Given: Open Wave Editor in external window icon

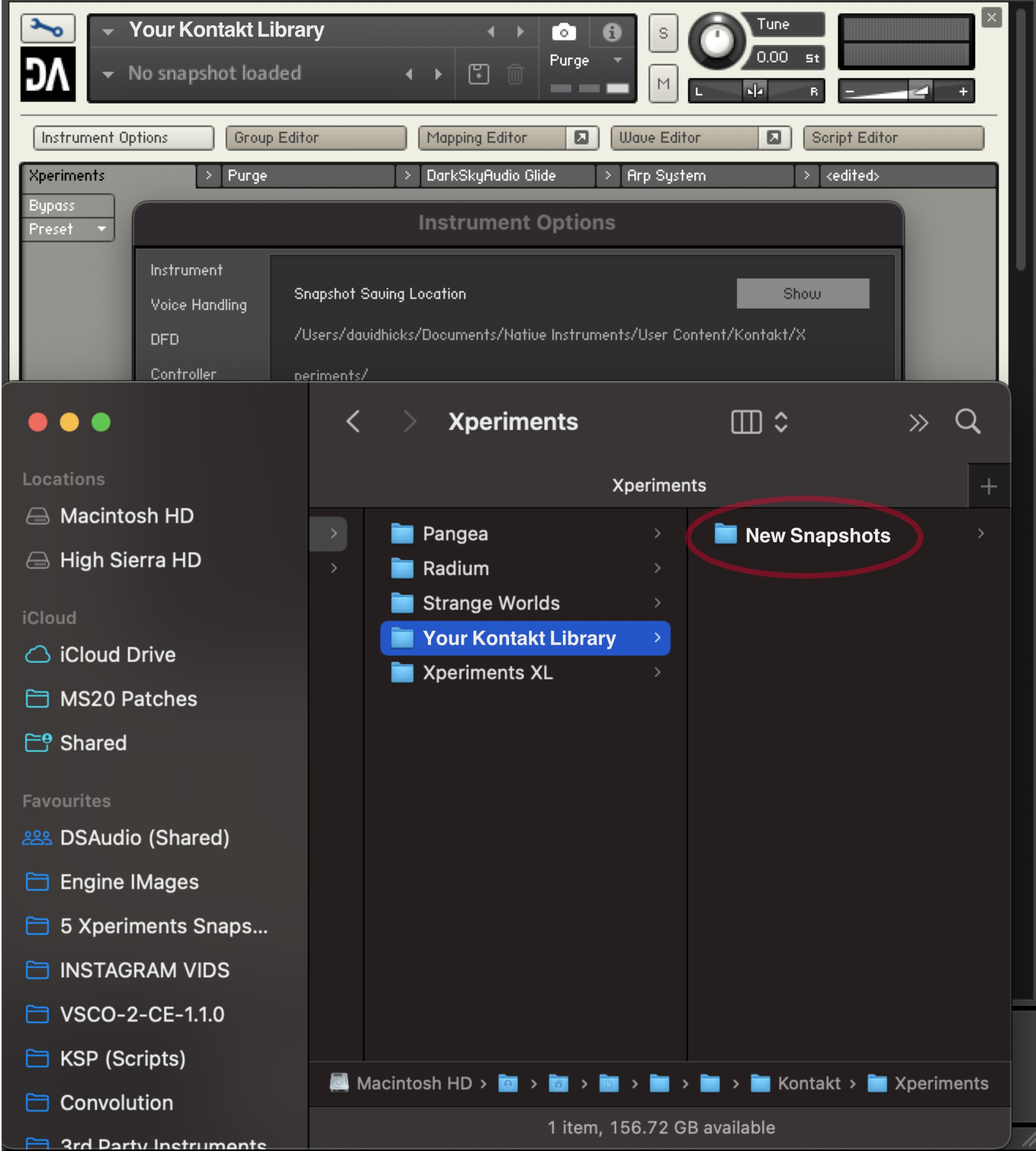Looking at the screenshot, I should (773, 138).
